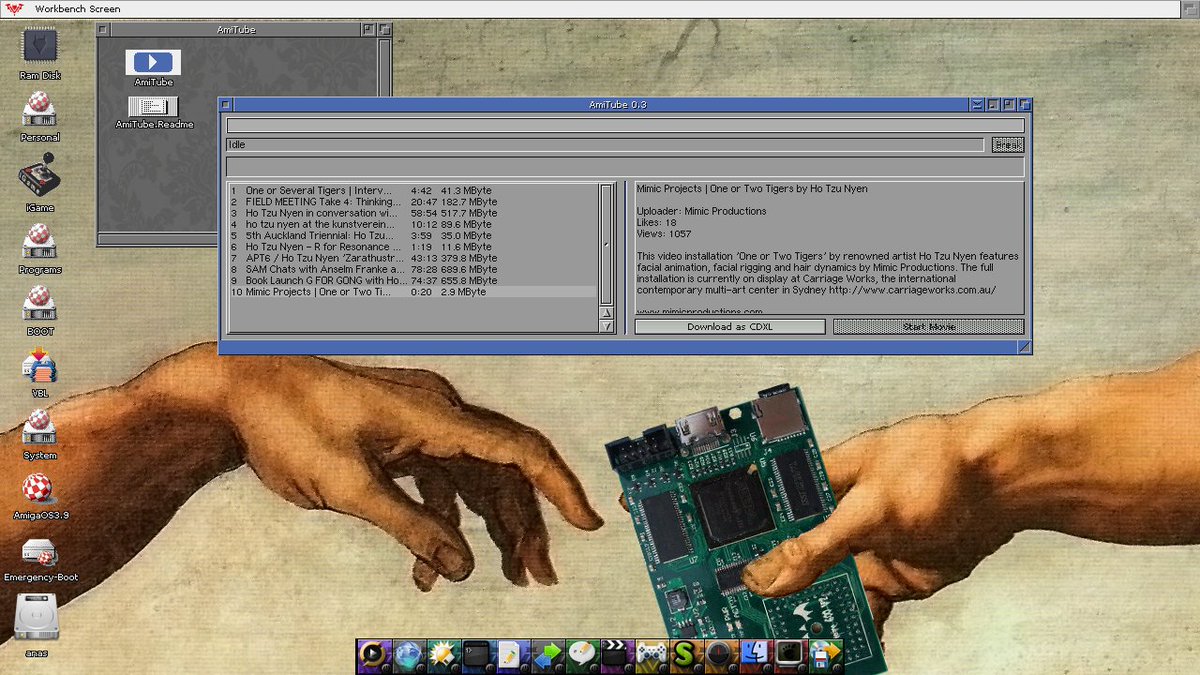Viewport: 1200px width, 675px height.
Task: Click the Workbench Screen title bar
Action: pyautogui.click(x=590, y=8)
